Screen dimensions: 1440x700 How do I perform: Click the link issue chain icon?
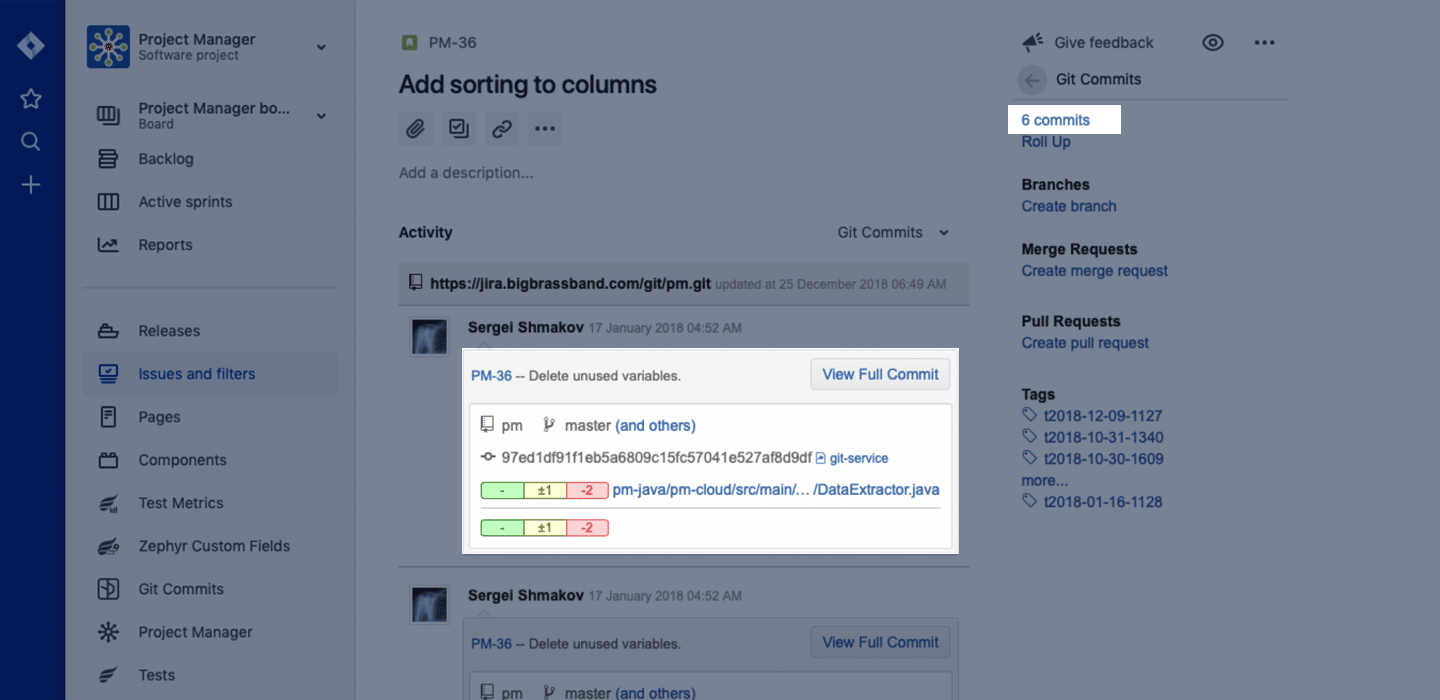tap(502, 128)
